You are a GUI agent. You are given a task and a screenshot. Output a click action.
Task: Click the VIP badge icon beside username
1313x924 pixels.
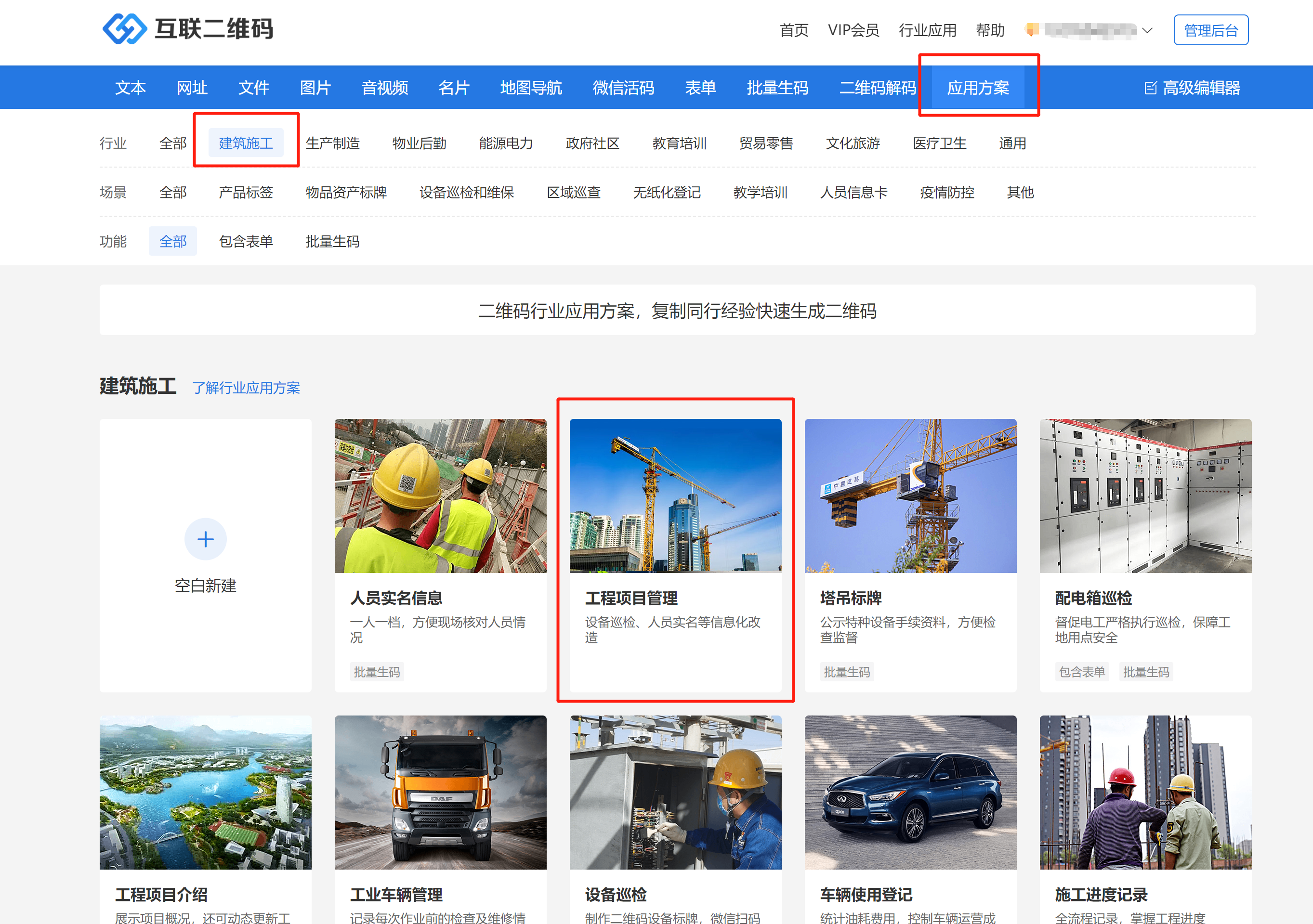[1032, 30]
